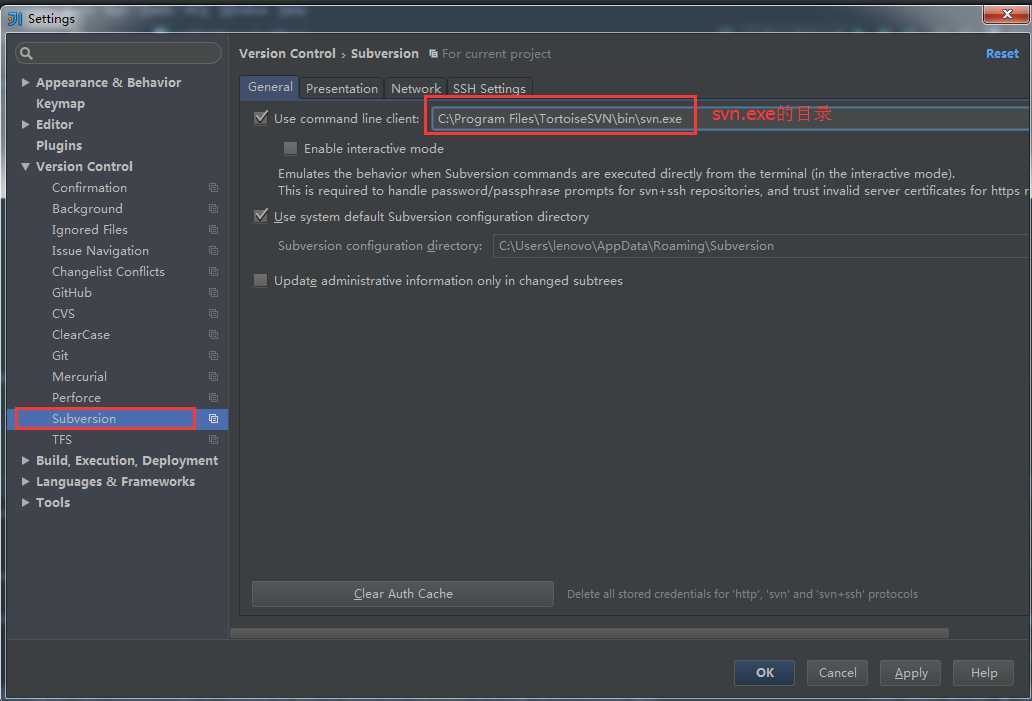The image size is (1032, 701).
Task: Select Subversion settings item
Action: tap(84, 419)
